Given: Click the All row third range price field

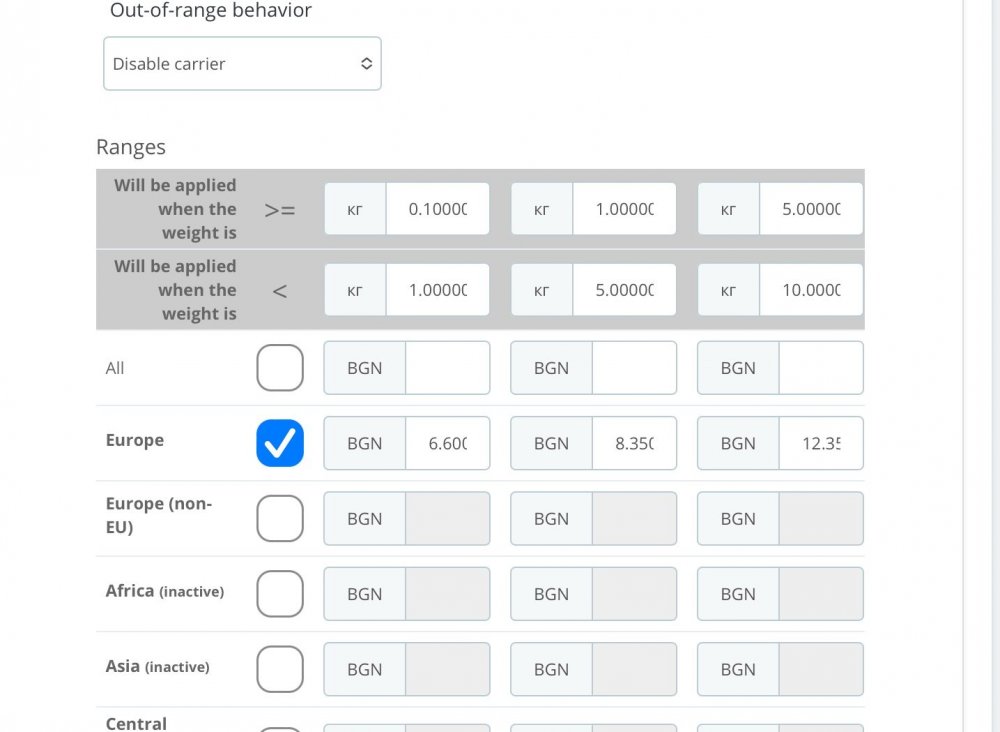Looking at the screenshot, I should 820,368.
